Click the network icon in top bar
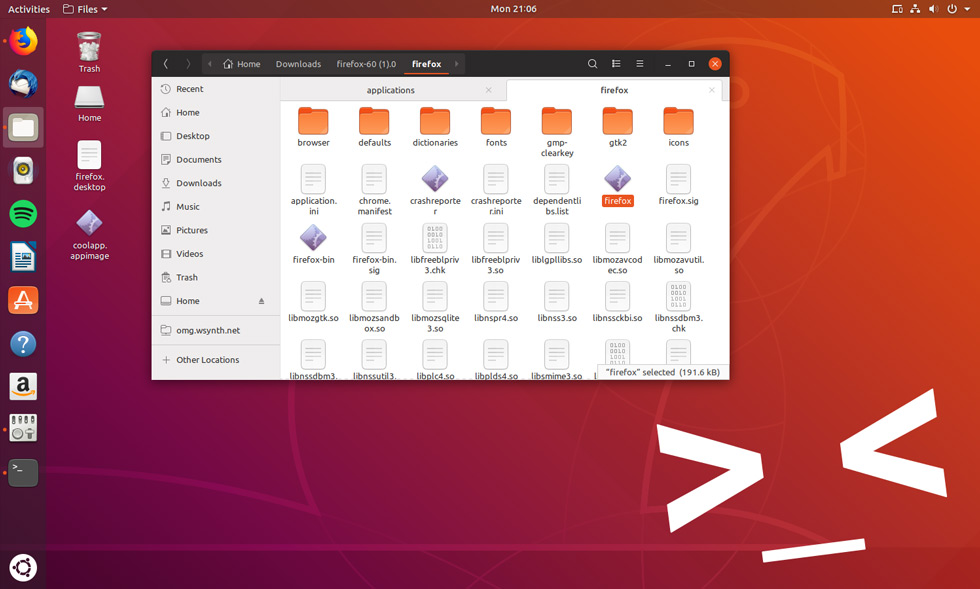The height and width of the screenshot is (589, 980). pyautogui.click(x=915, y=9)
